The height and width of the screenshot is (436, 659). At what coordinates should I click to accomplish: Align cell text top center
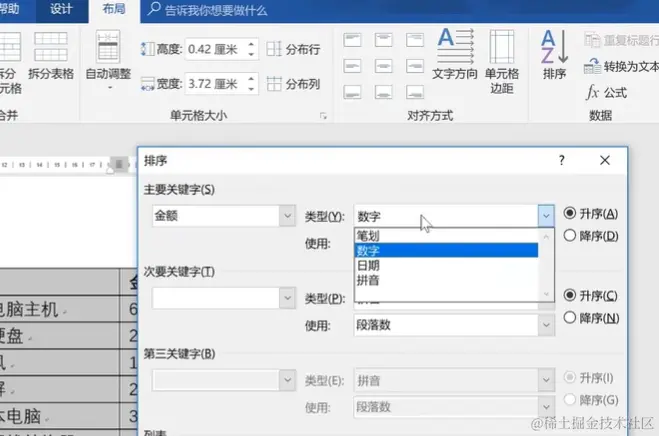pos(383,40)
